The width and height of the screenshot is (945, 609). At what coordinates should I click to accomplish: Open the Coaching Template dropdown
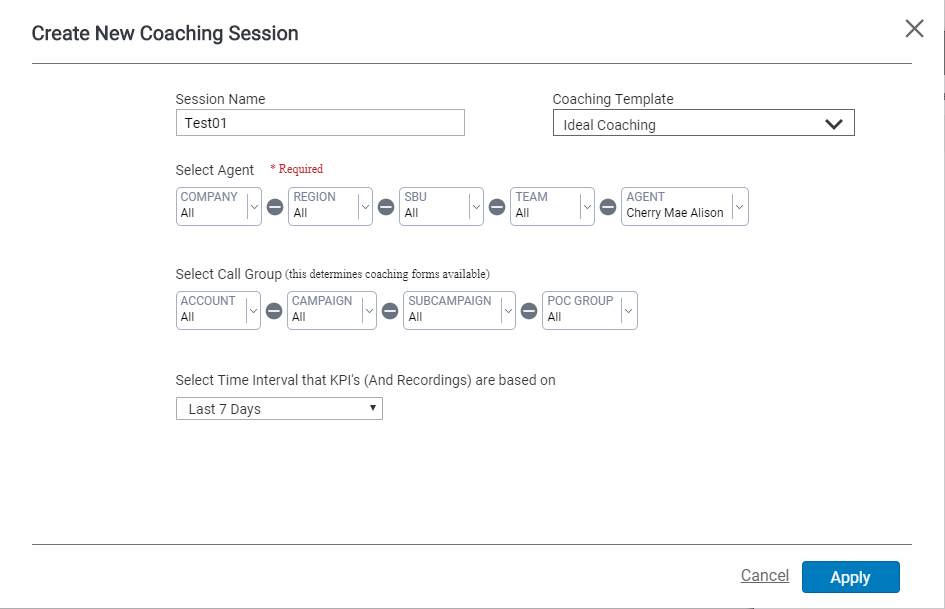(703, 123)
